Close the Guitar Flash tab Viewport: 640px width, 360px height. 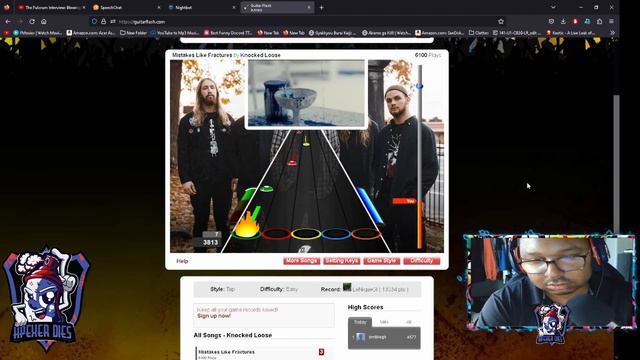(x=309, y=7)
